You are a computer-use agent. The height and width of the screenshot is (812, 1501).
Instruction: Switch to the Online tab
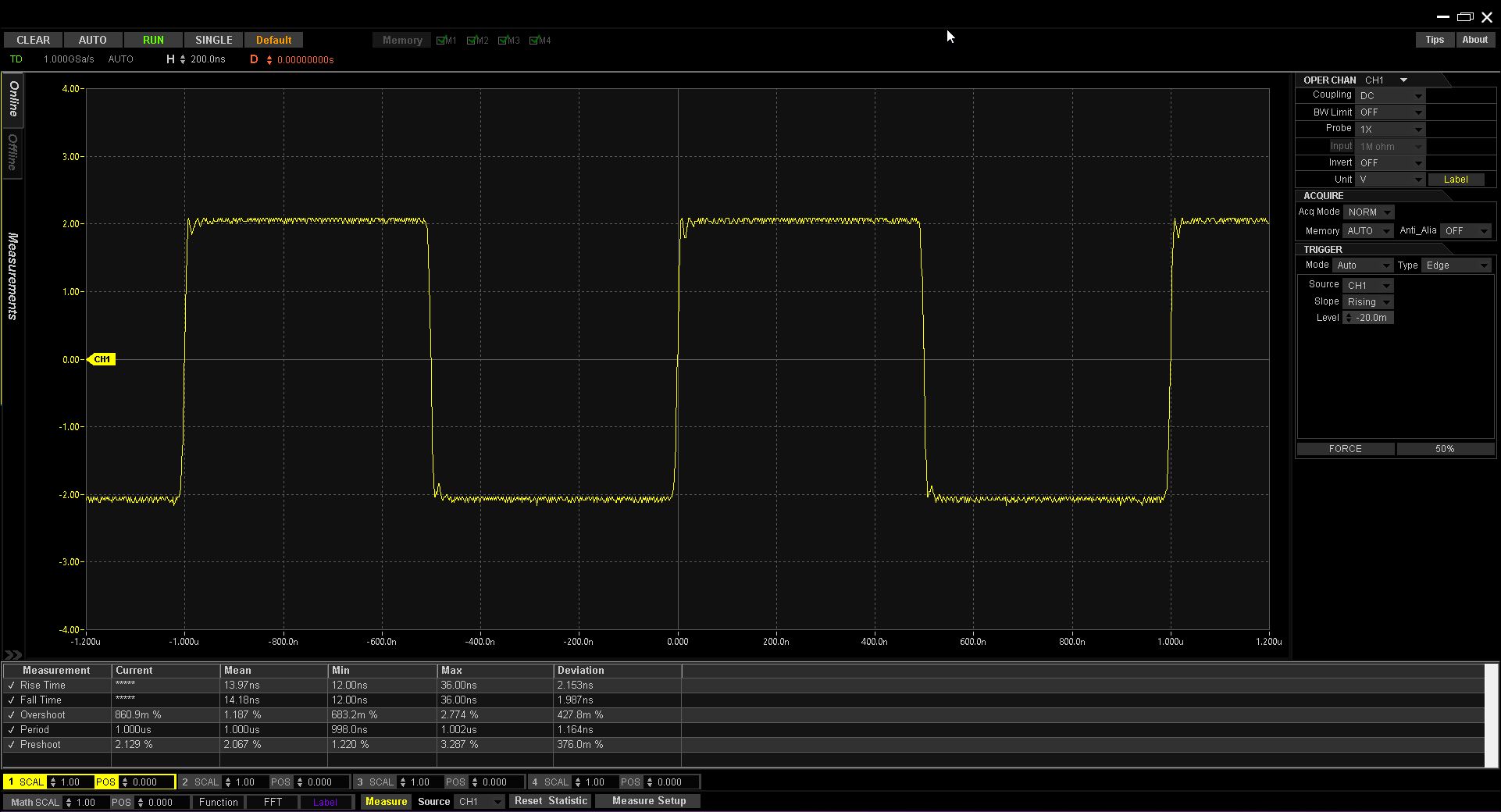point(13,99)
